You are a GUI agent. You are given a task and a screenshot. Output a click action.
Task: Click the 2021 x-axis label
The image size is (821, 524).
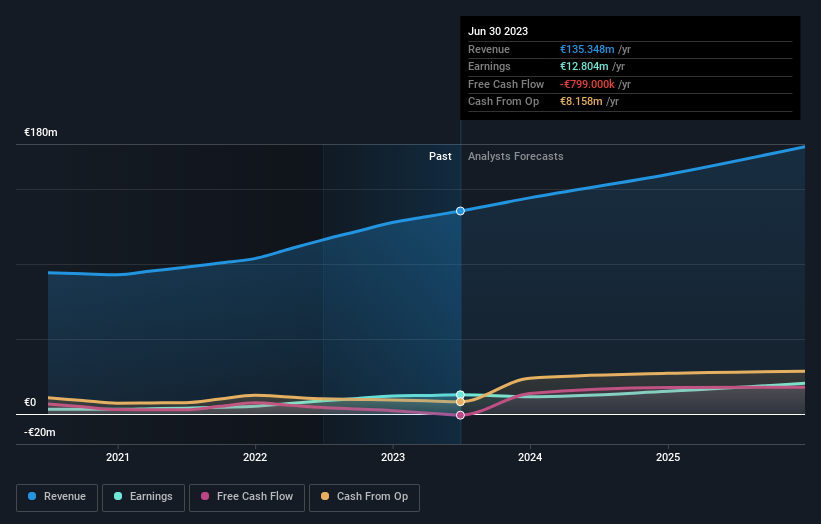tap(118, 457)
